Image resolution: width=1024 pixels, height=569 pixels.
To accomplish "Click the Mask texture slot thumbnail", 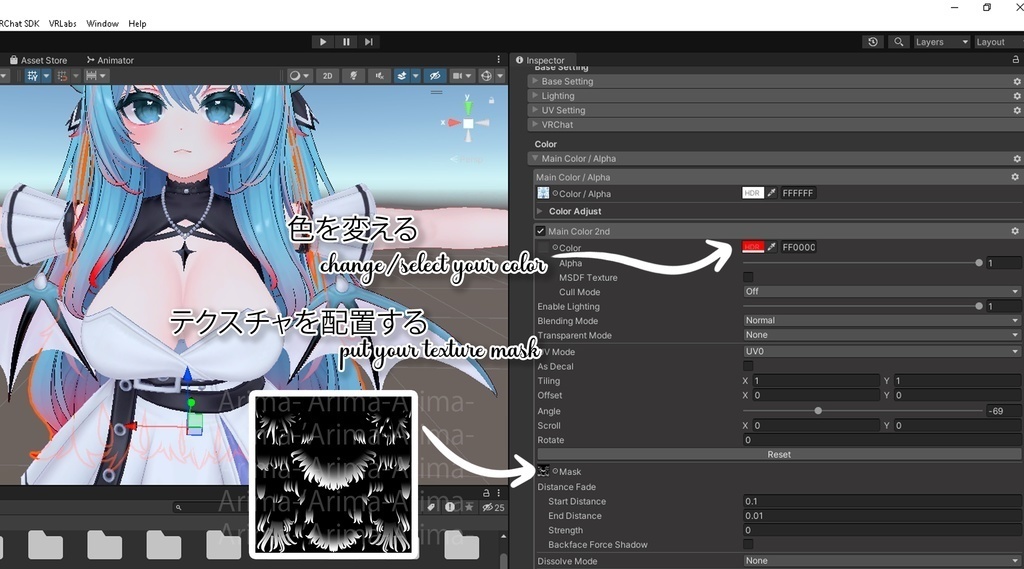I will [x=543, y=471].
